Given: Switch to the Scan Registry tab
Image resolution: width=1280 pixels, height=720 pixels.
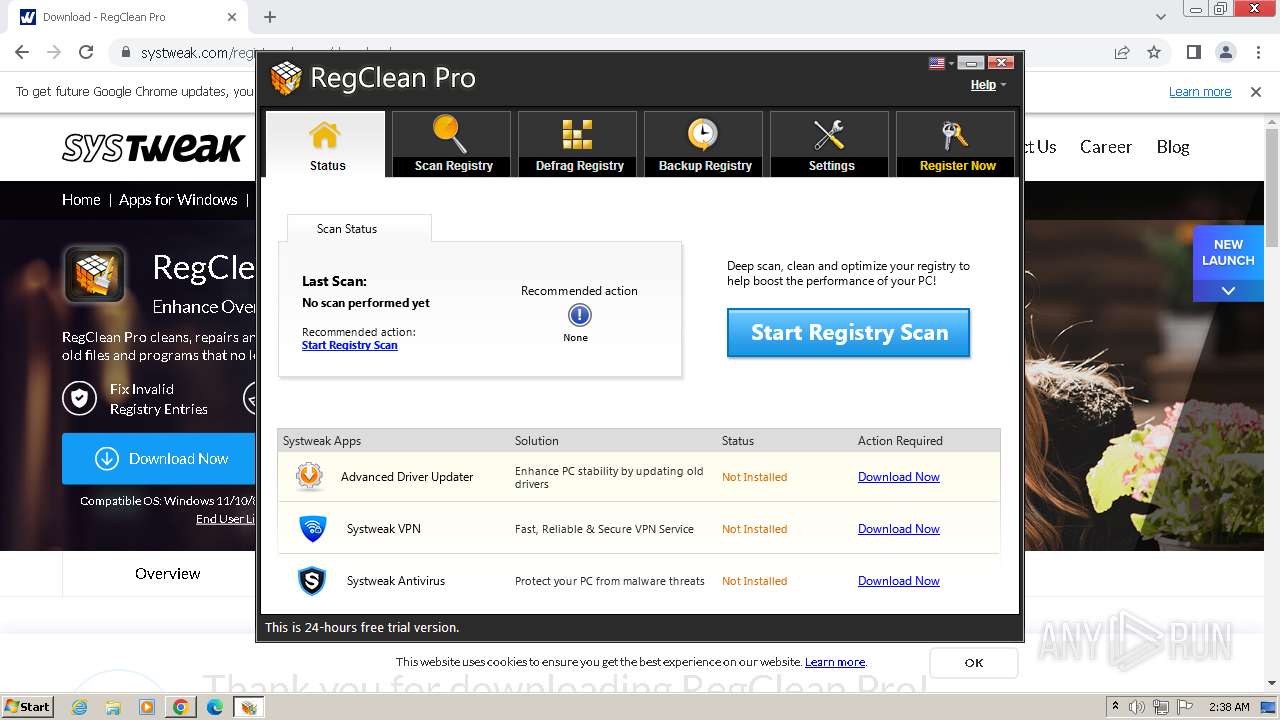Looking at the screenshot, I should (451, 144).
